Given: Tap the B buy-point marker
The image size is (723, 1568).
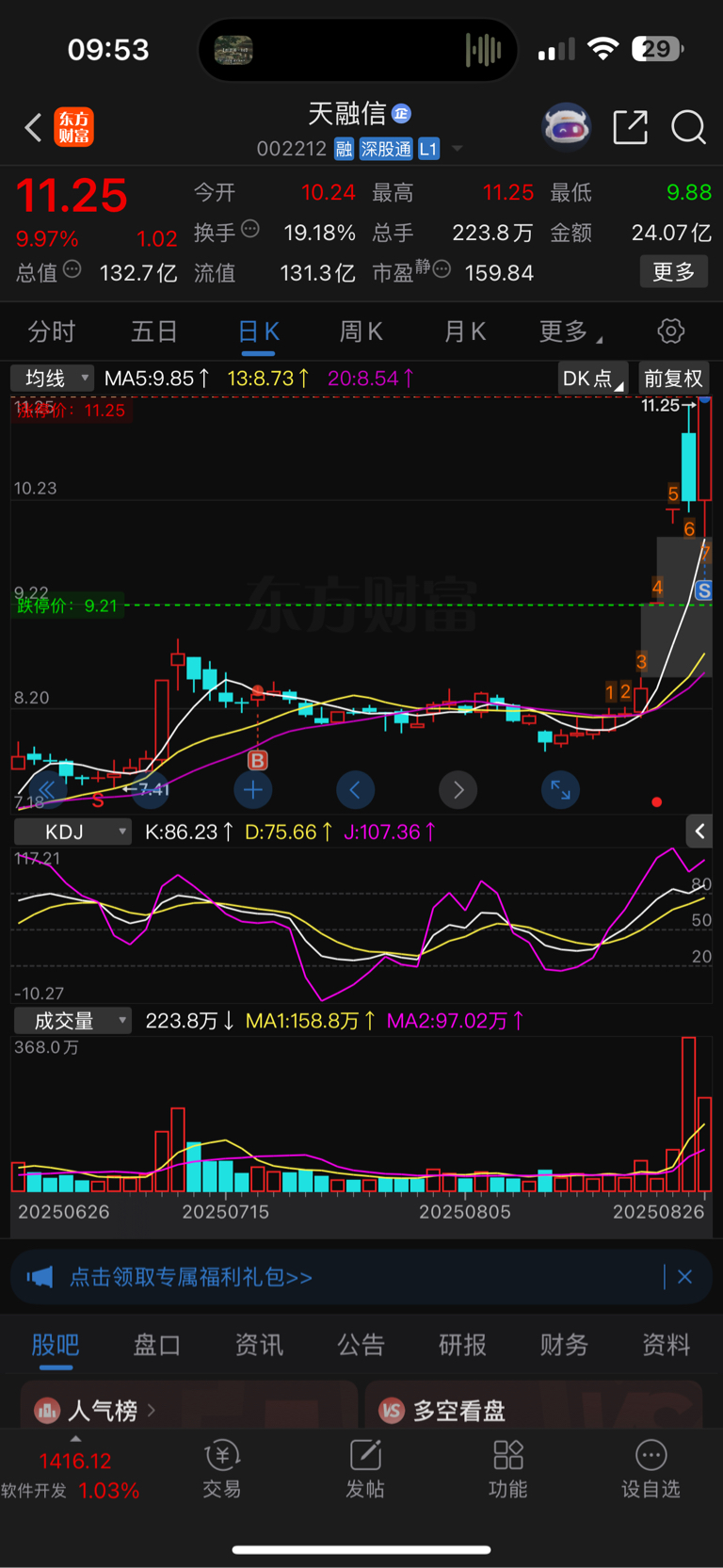Looking at the screenshot, I should (x=258, y=759).
